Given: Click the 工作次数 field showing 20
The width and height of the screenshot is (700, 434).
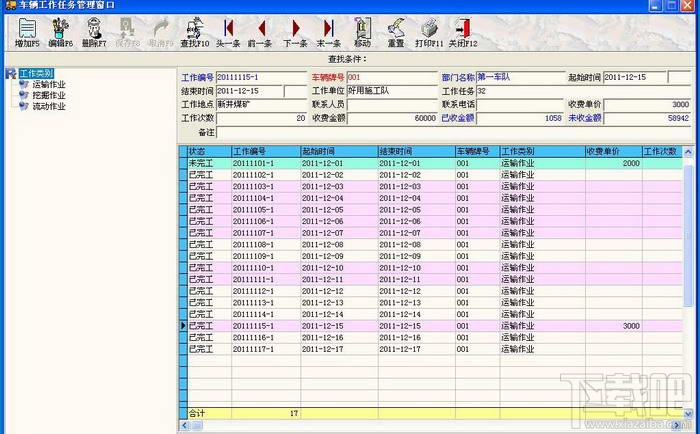Looking at the screenshot, I should pos(261,118).
